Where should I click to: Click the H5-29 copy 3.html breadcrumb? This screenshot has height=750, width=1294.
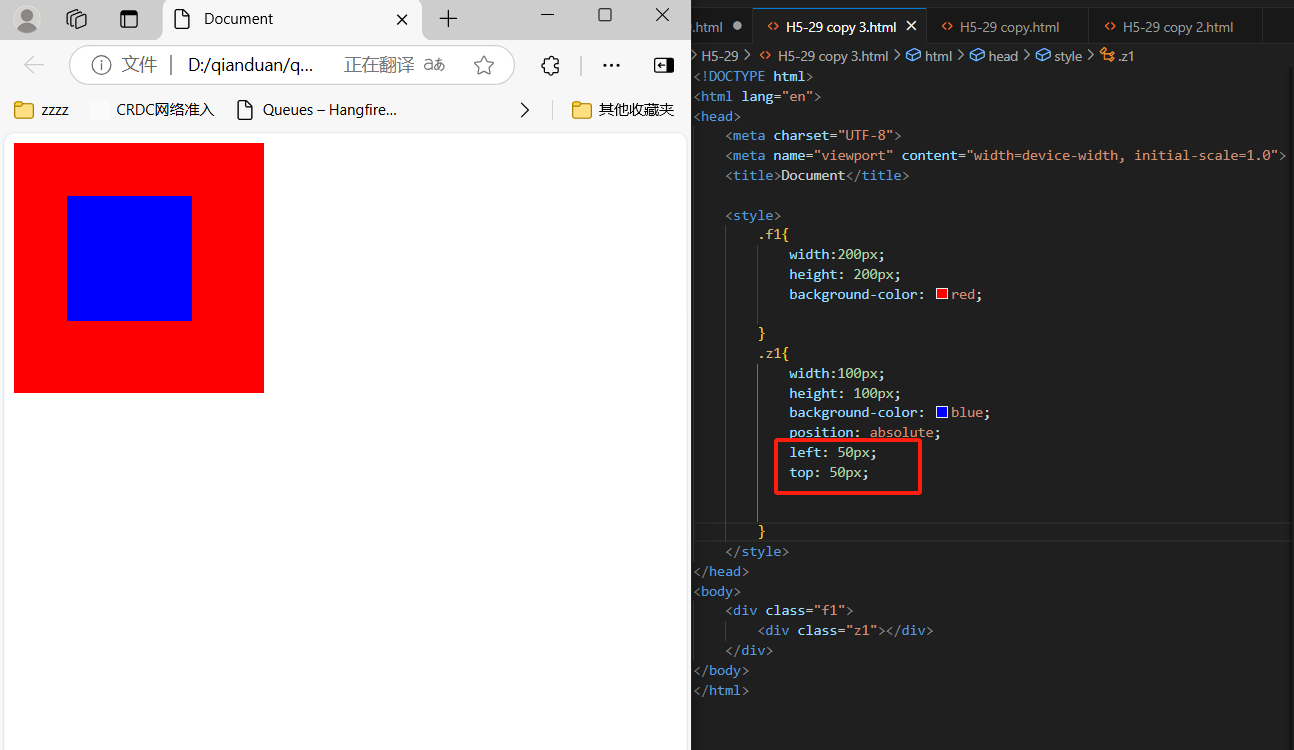824,56
